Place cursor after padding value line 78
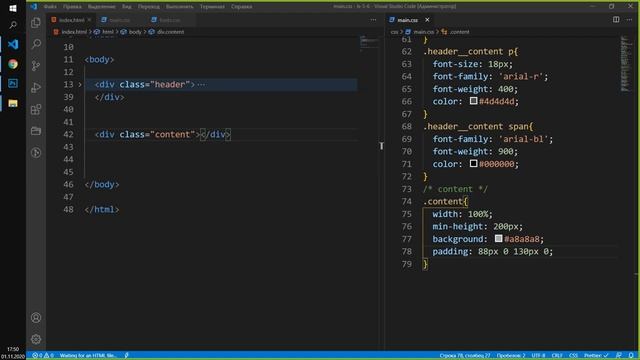Screen dimensions: 640x360 554,251
